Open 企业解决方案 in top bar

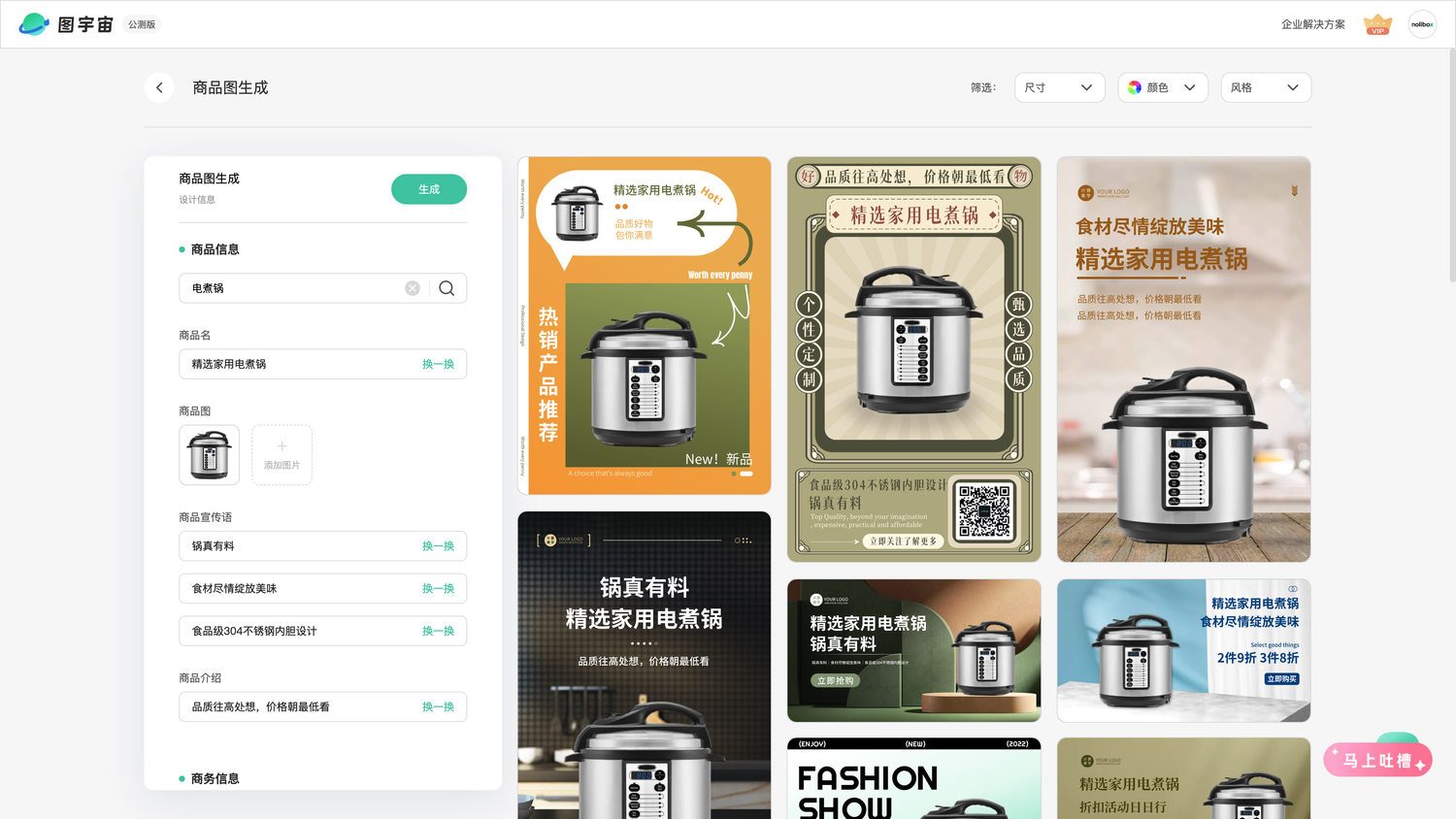pyautogui.click(x=1312, y=24)
